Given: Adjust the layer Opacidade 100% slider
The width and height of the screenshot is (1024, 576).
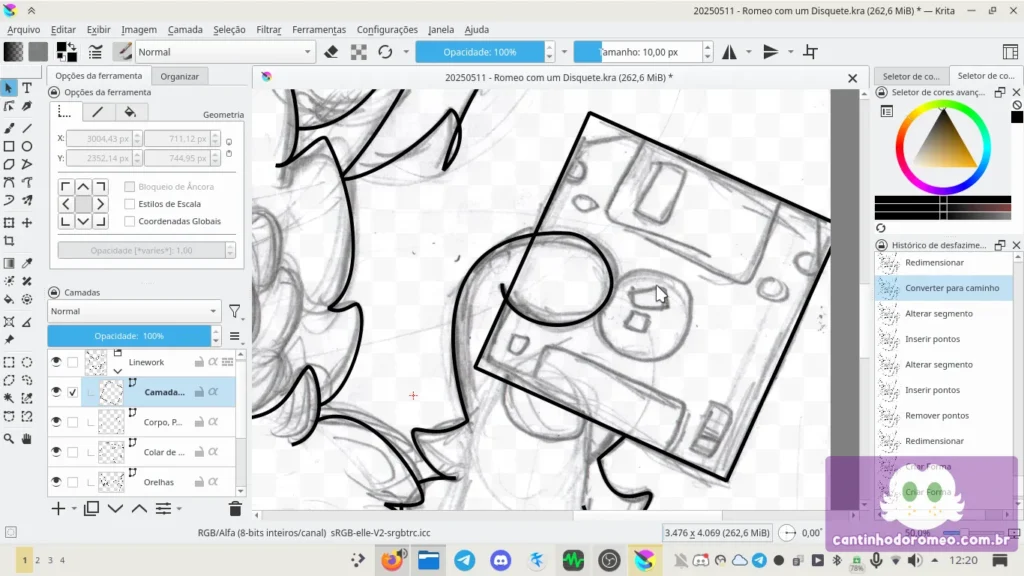Looking at the screenshot, I should [129, 336].
